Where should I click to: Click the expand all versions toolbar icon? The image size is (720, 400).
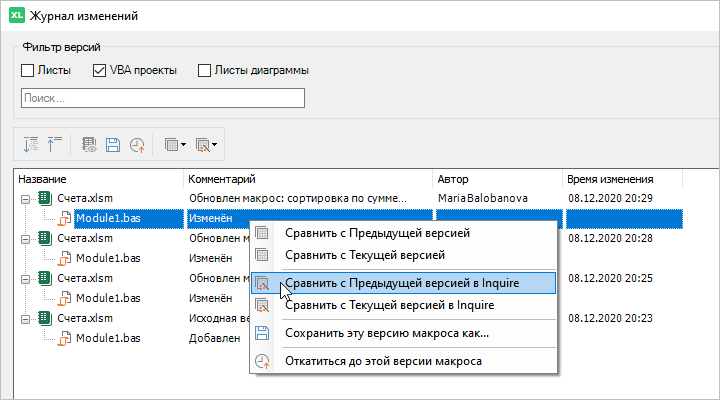pyautogui.click(x=31, y=145)
